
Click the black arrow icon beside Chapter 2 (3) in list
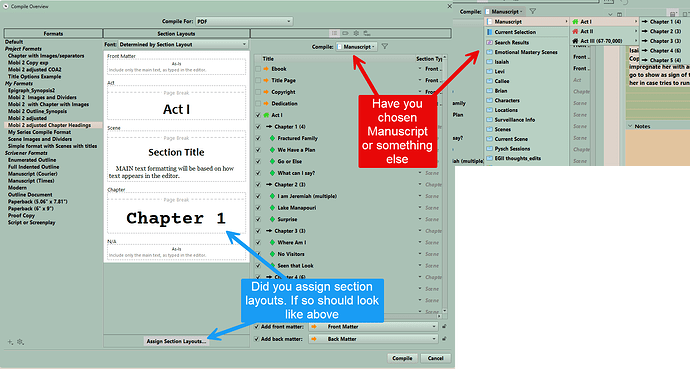click(x=269, y=185)
